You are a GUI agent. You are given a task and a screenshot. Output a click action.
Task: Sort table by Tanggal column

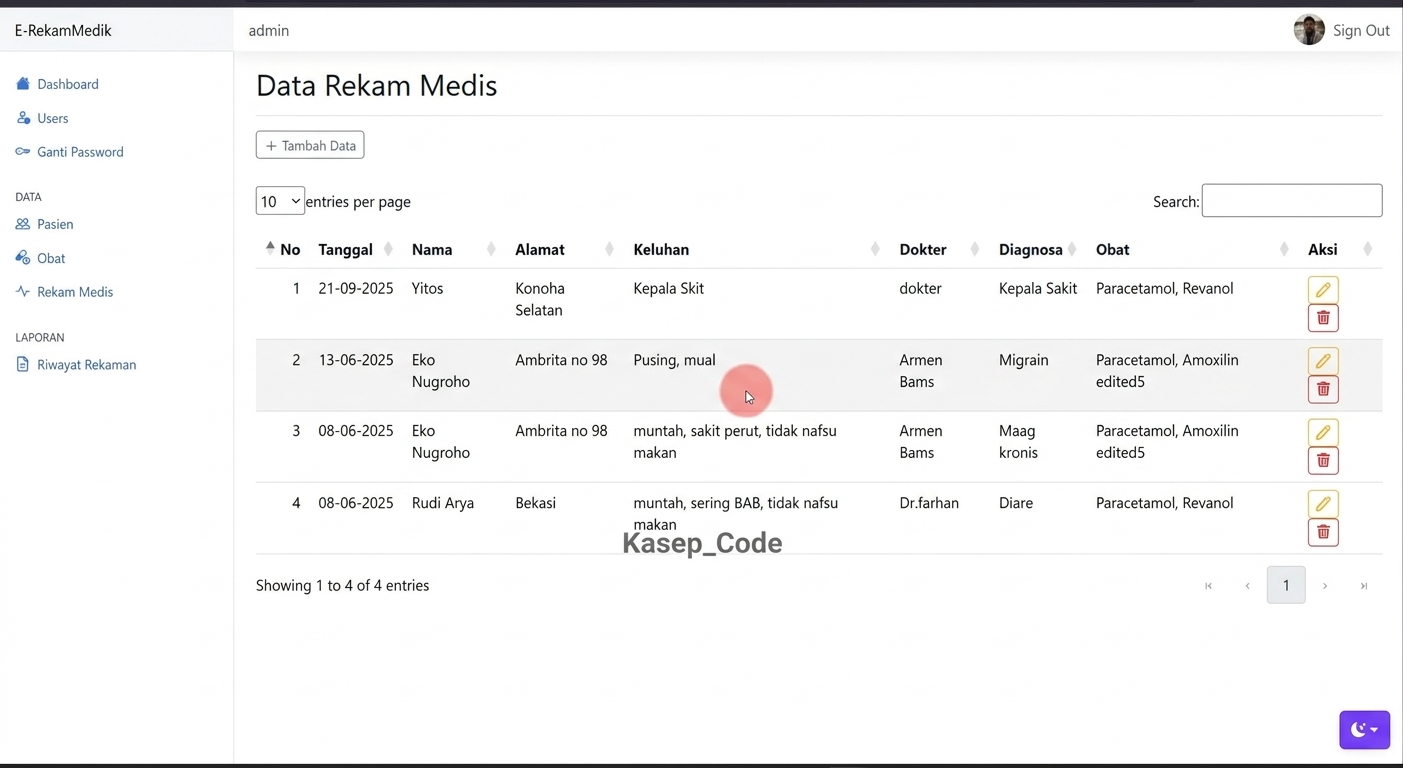click(x=355, y=249)
